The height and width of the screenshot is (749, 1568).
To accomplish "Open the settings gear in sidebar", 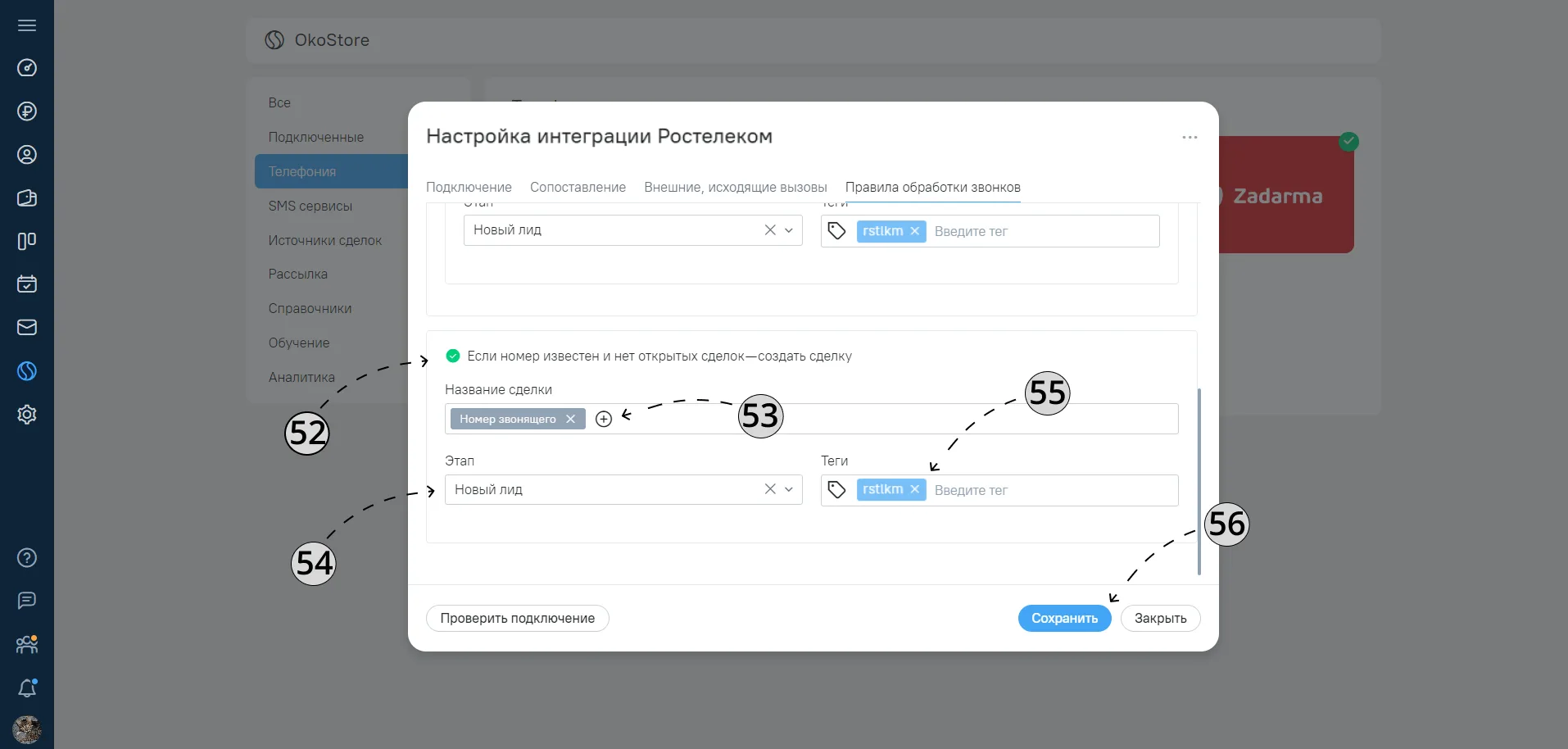I will (27, 415).
